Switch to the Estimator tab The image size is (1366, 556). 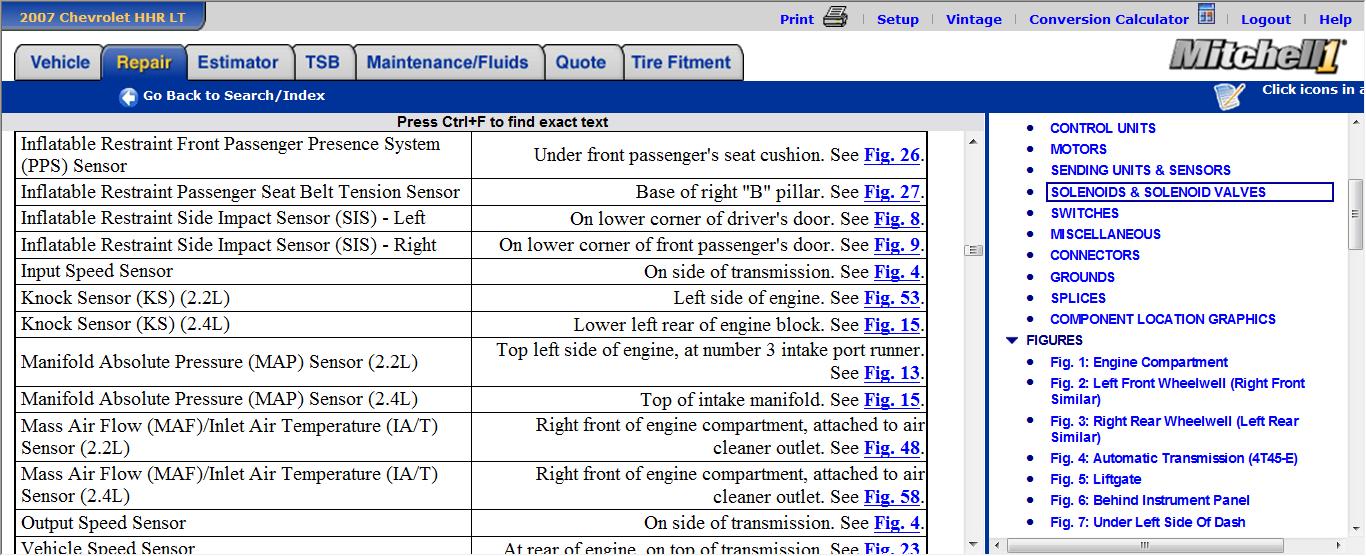pos(238,62)
